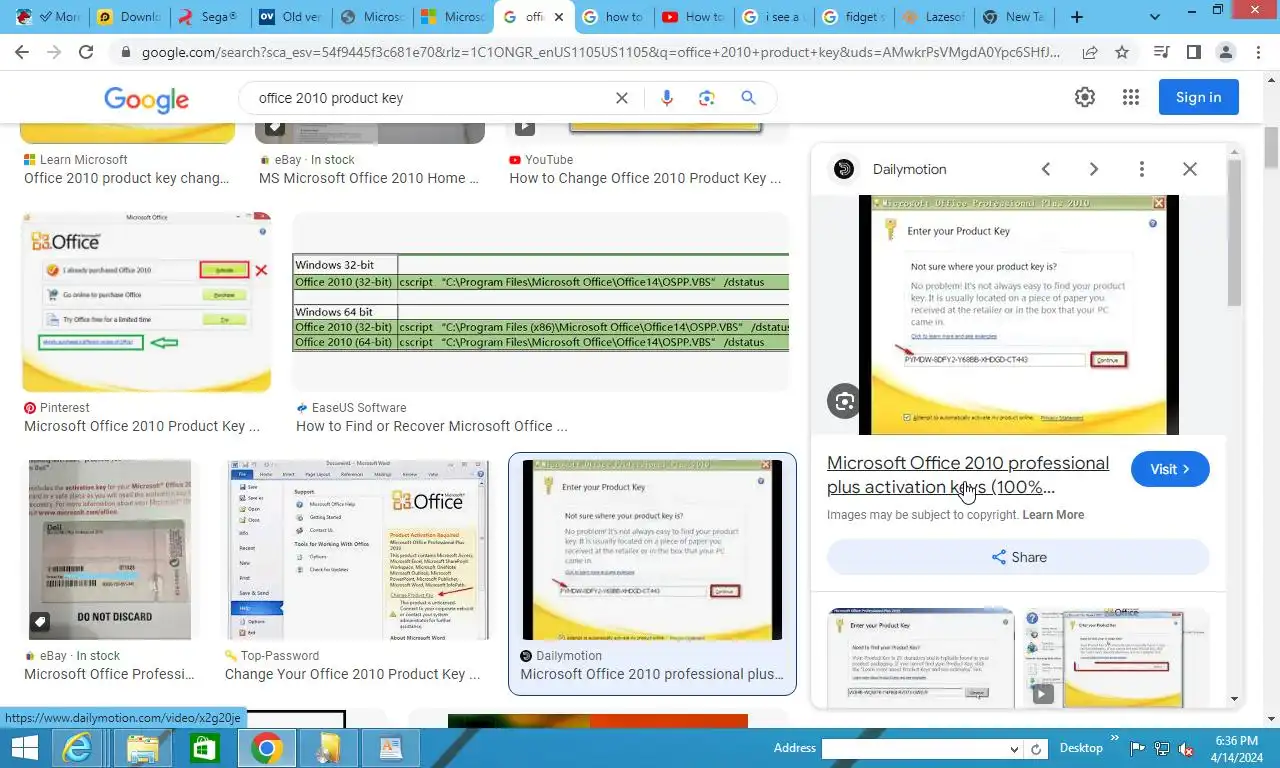The height and width of the screenshot is (768, 1280).
Task: Open the Chrome profile avatar
Action: (x=1226, y=52)
